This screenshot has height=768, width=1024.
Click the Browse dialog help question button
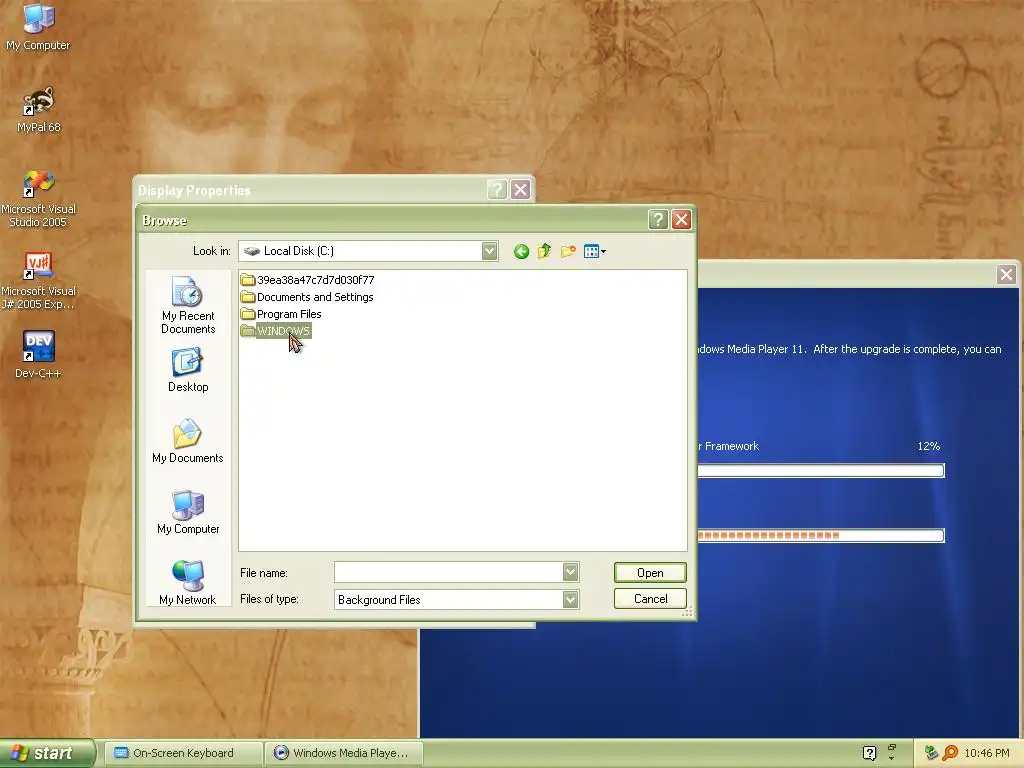click(658, 219)
